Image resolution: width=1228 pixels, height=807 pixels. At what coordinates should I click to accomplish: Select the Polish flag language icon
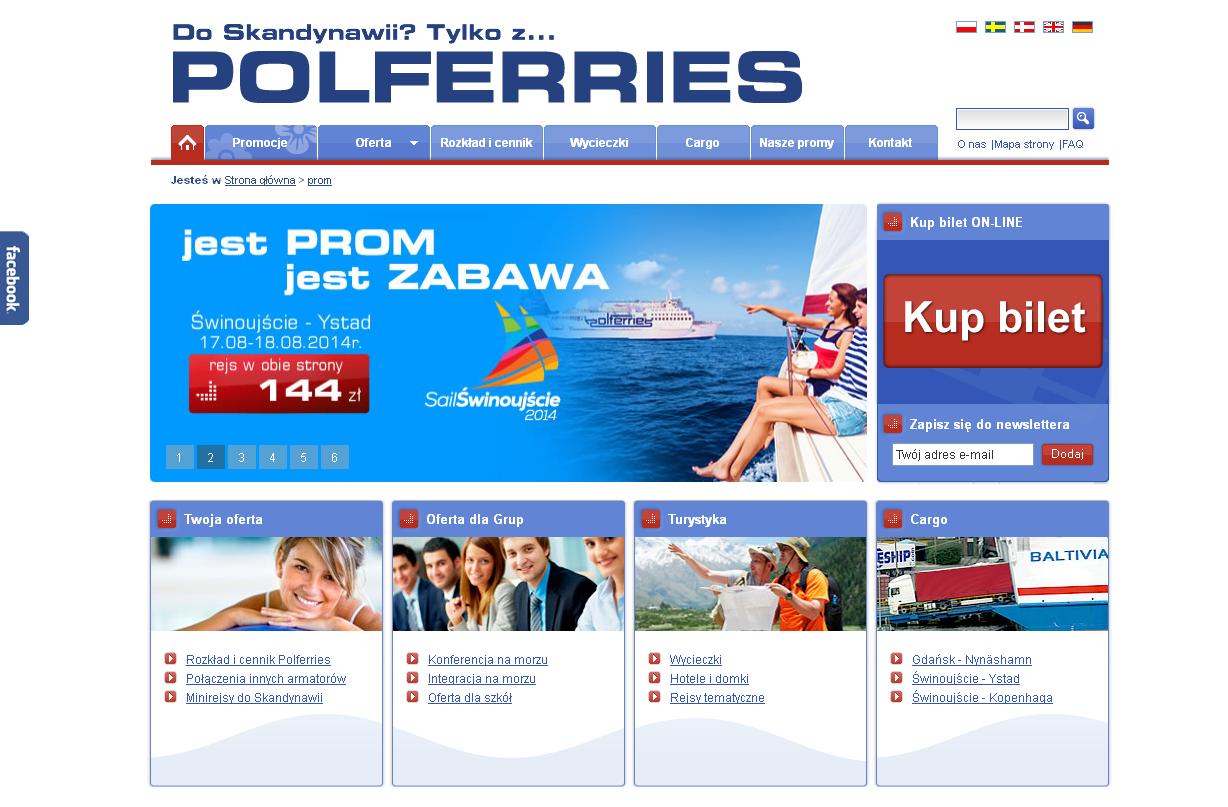coord(966,27)
